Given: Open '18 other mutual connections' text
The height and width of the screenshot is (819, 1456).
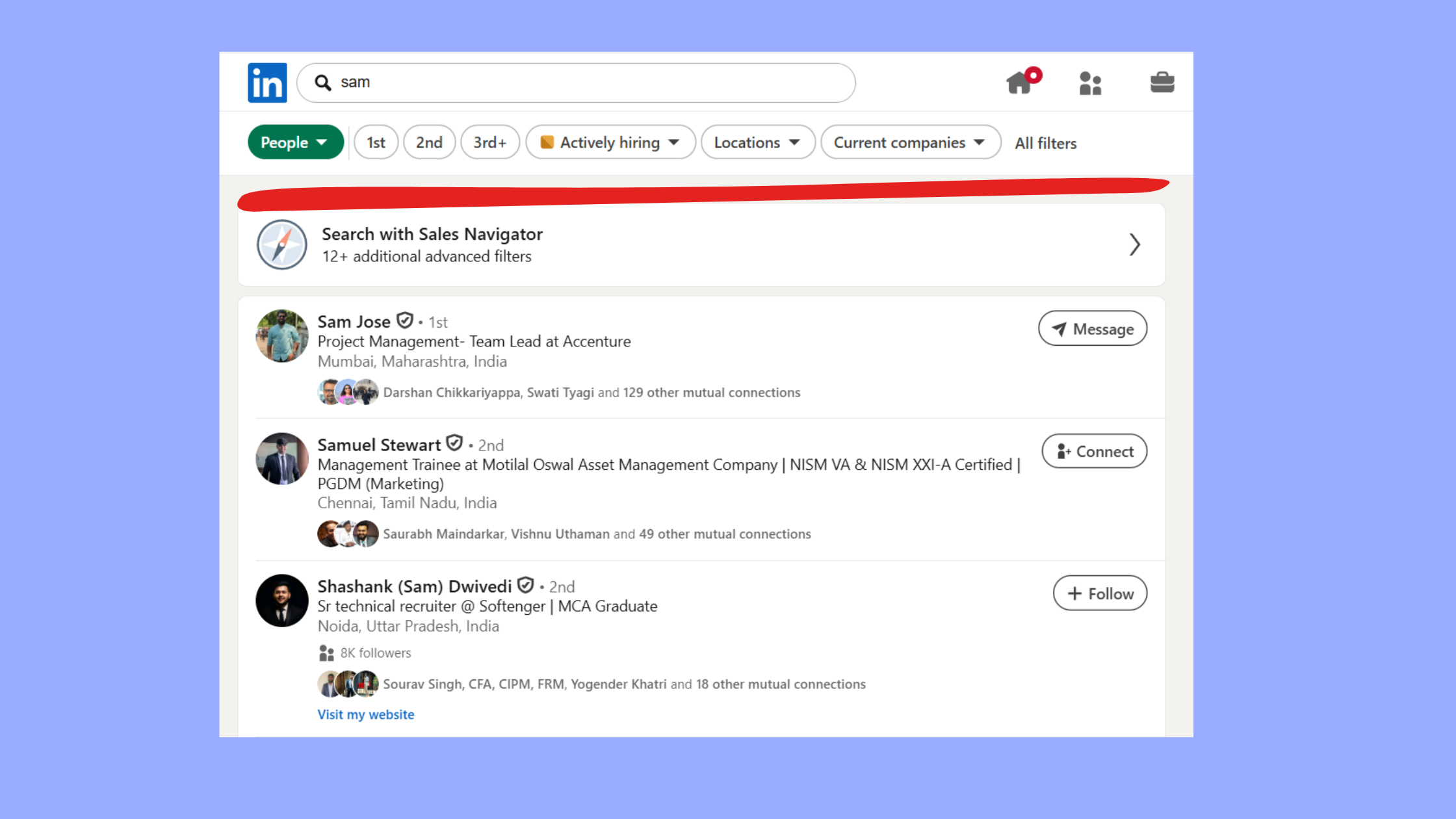Looking at the screenshot, I should coord(781,684).
